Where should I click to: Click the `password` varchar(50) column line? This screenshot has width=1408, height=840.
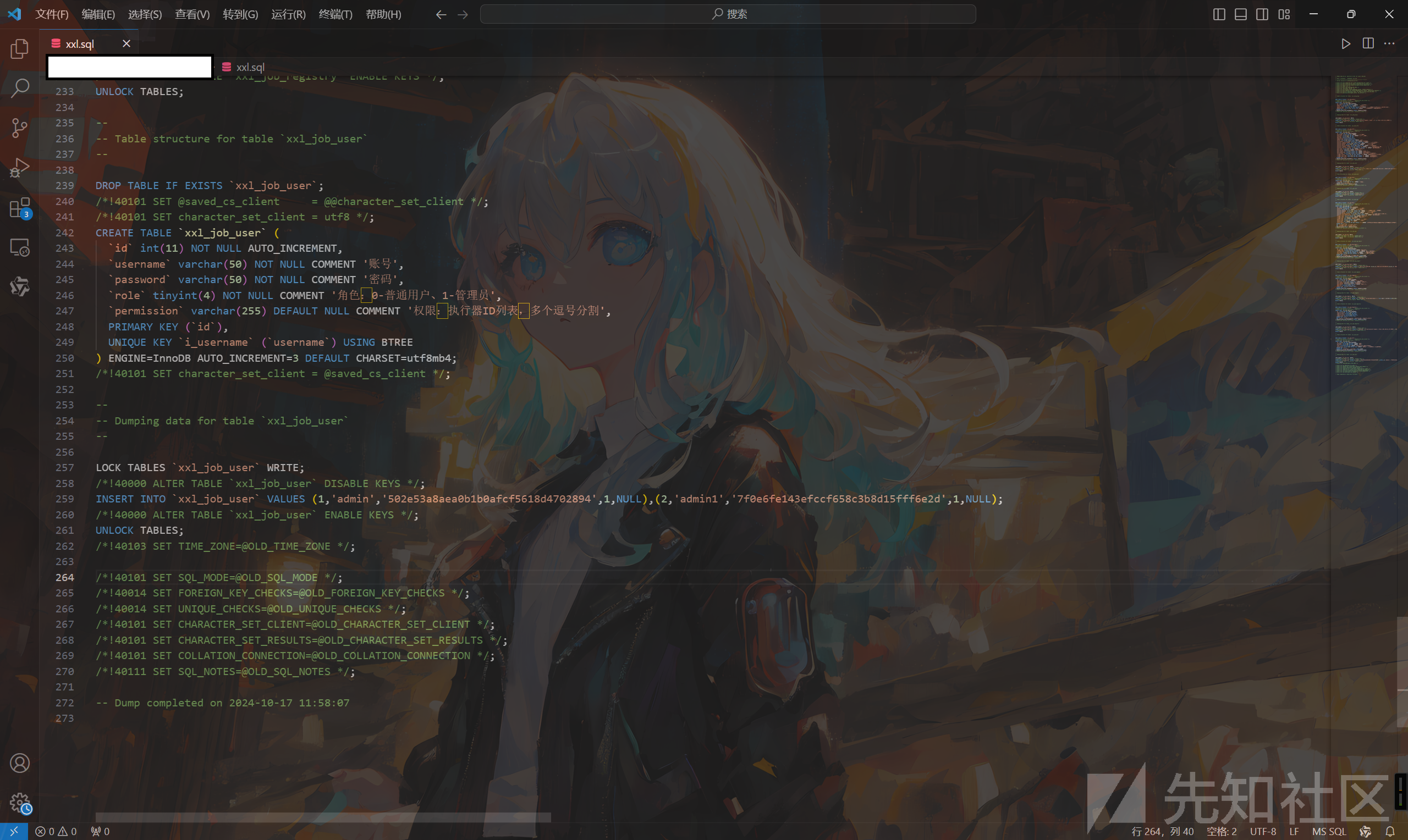click(256, 280)
